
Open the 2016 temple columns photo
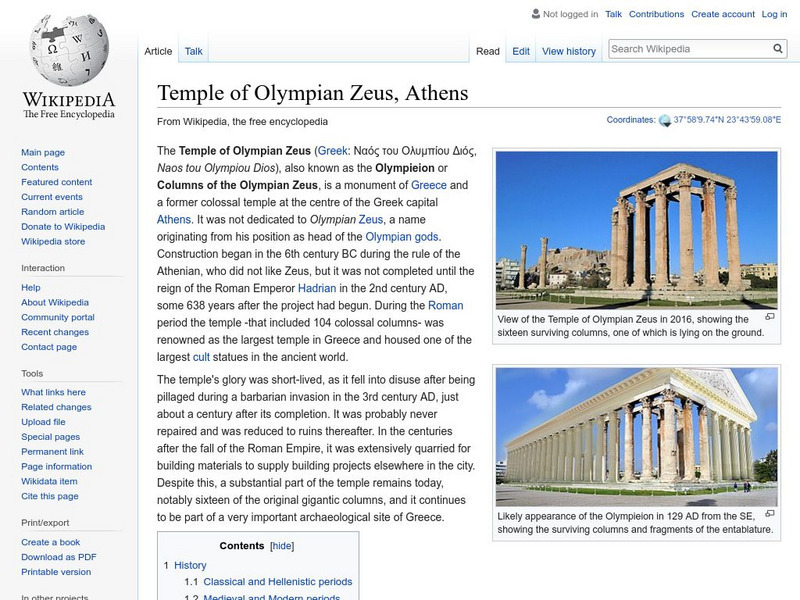pyautogui.click(x=637, y=230)
